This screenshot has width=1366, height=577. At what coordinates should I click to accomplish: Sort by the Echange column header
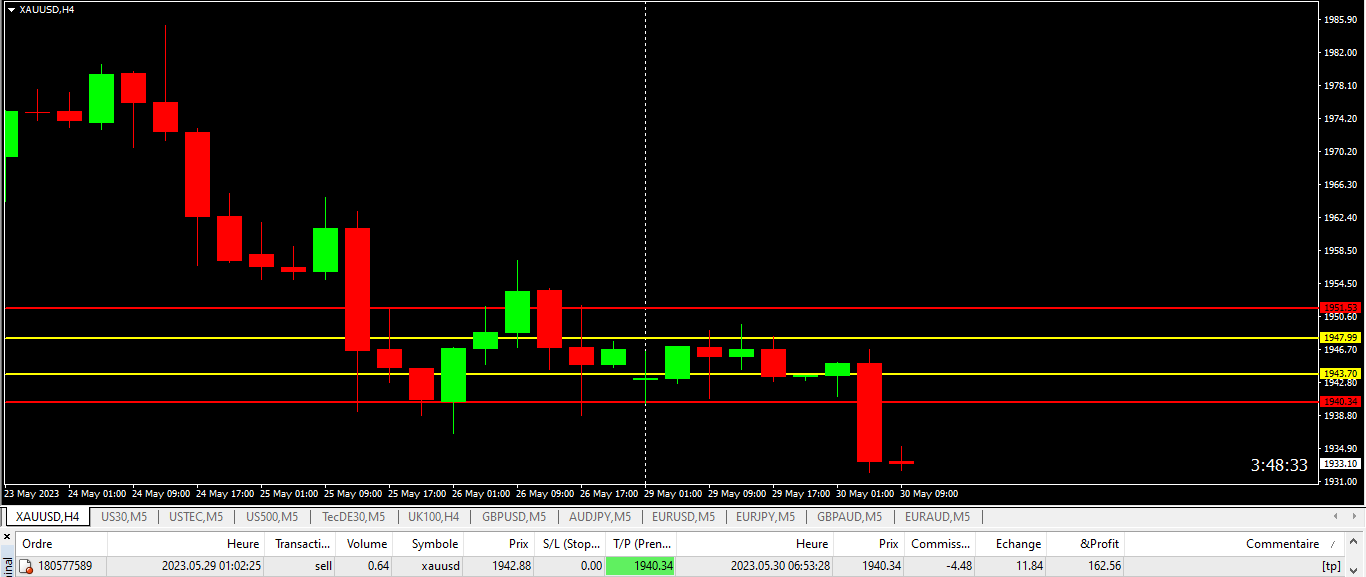(1011, 544)
